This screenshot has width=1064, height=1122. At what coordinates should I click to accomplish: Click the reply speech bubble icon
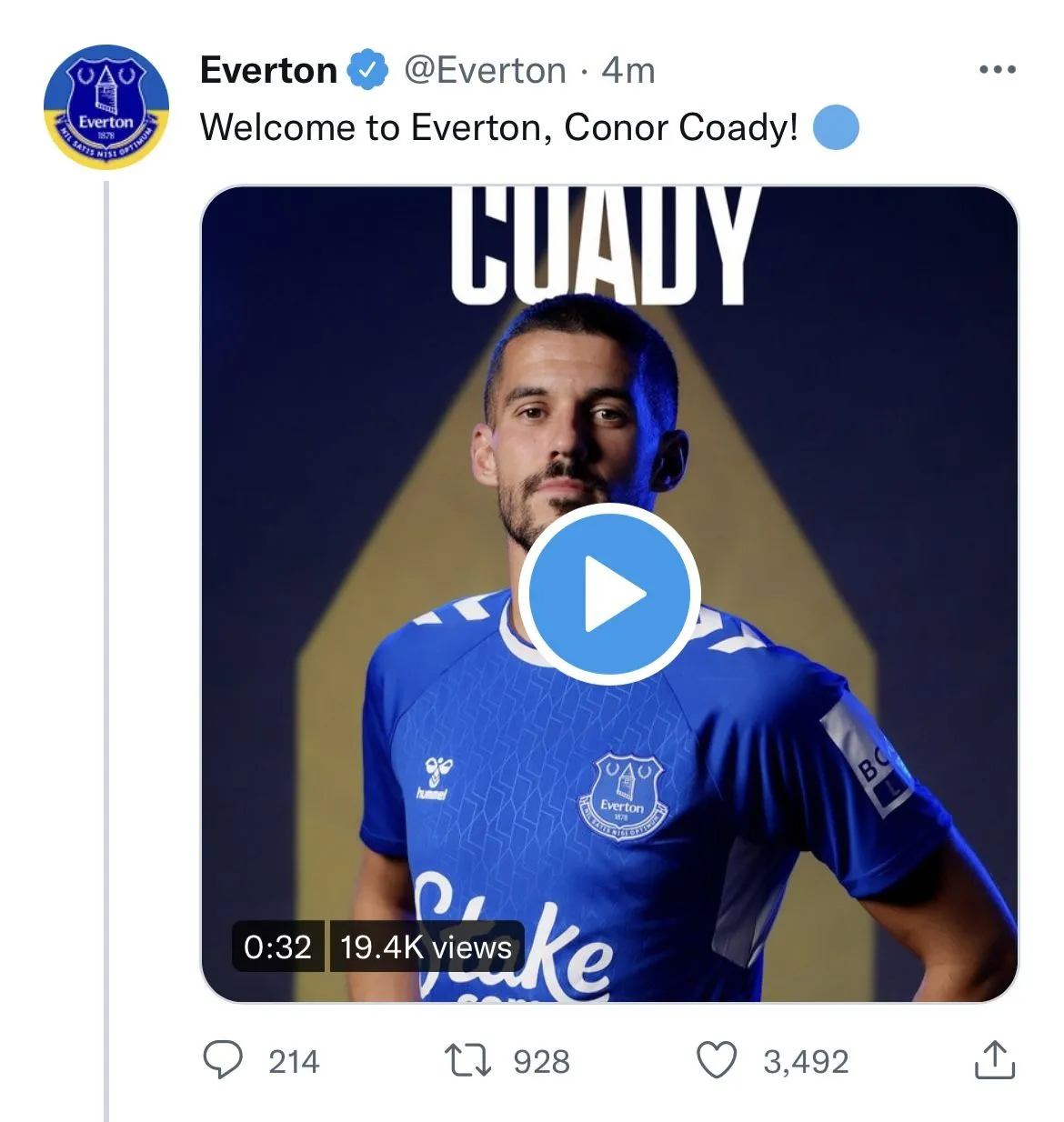pos(223,1060)
